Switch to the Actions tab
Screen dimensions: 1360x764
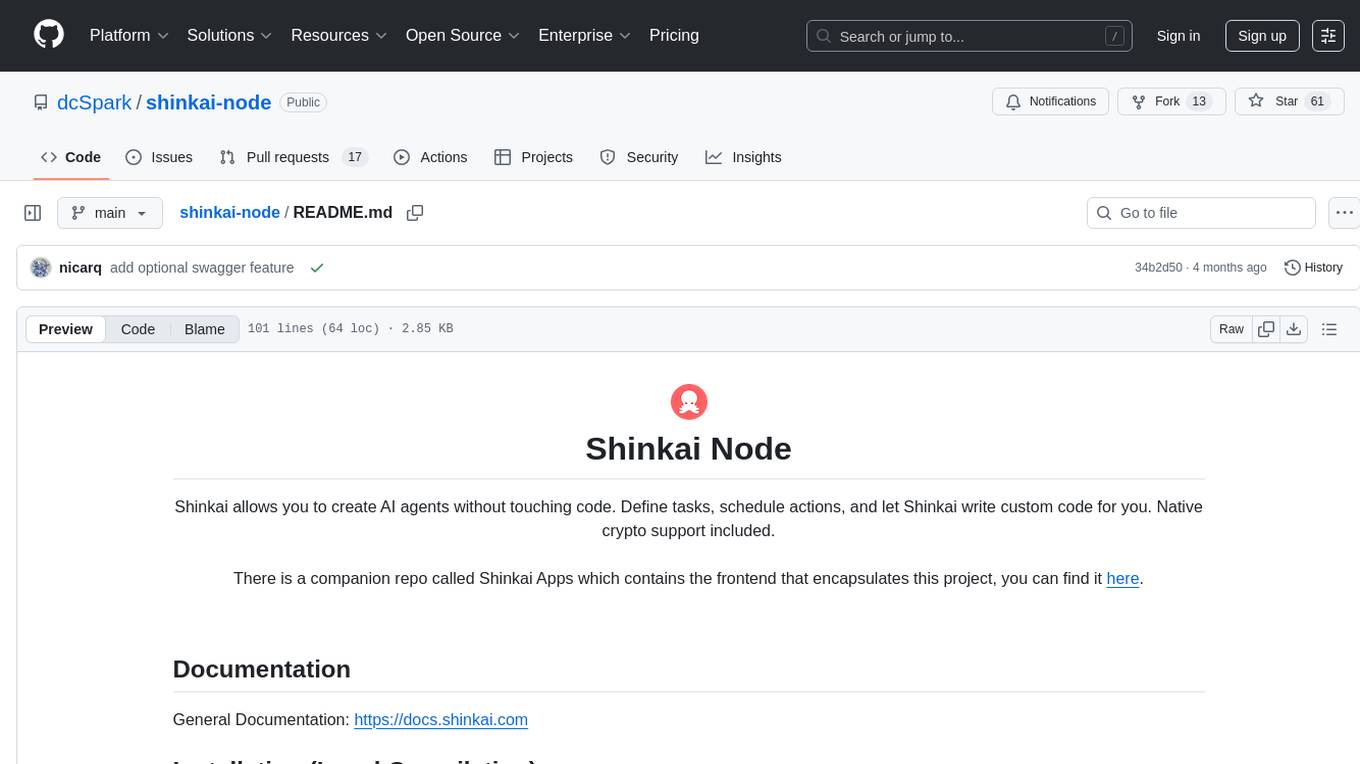(431, 157)
